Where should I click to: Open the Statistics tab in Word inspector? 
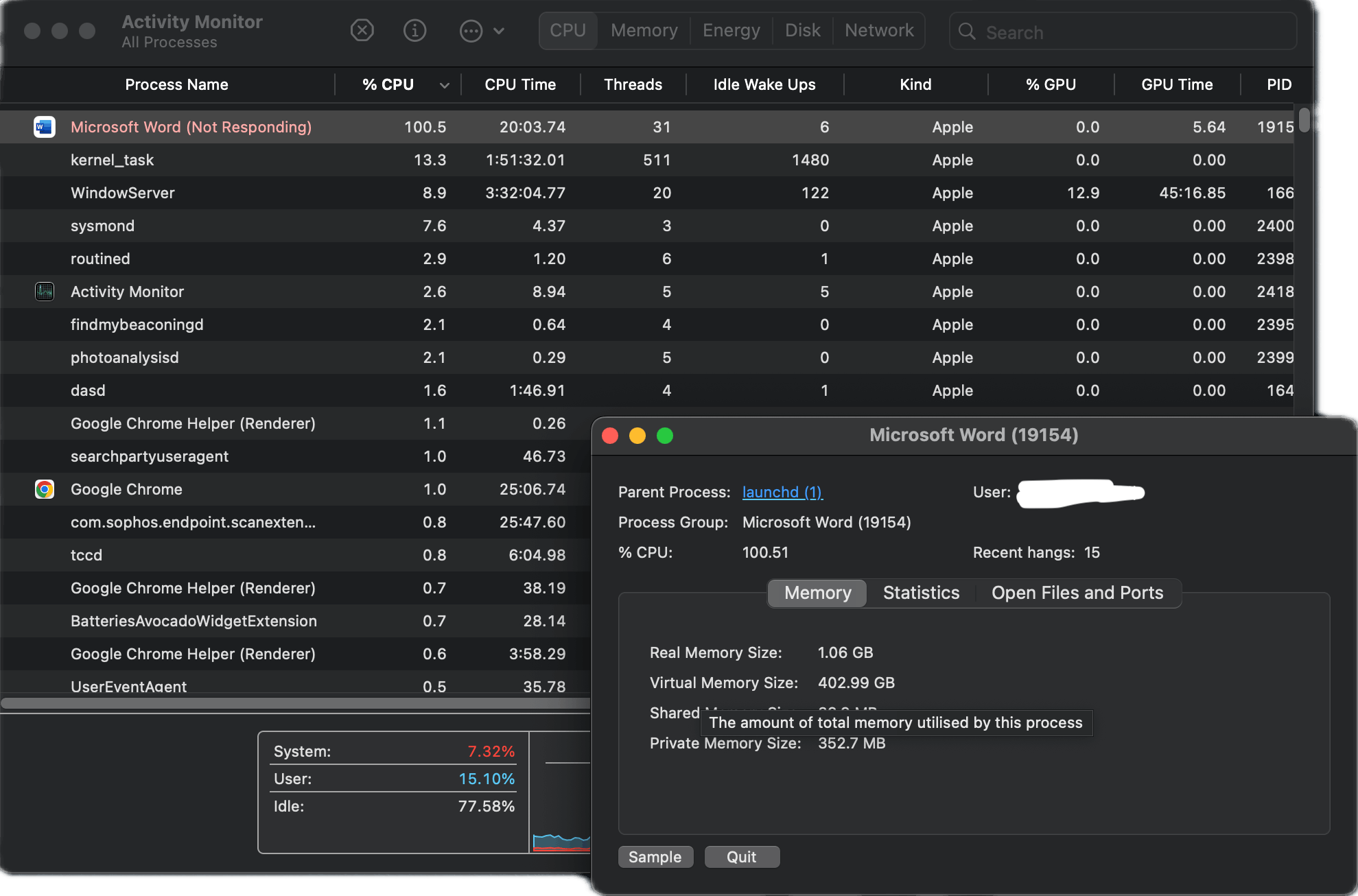[921, 593]
